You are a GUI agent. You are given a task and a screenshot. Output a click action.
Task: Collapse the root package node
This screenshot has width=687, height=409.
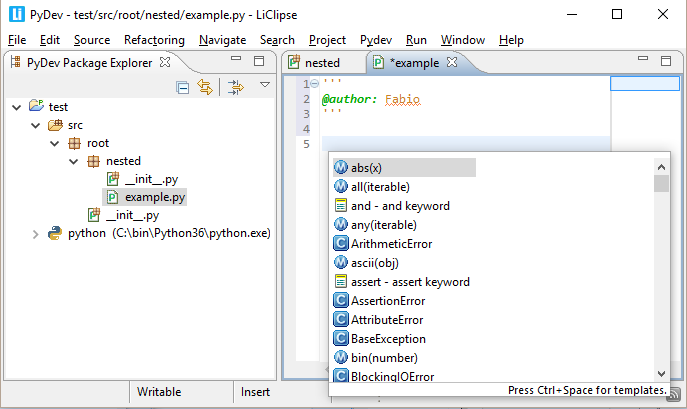(54, 144)
